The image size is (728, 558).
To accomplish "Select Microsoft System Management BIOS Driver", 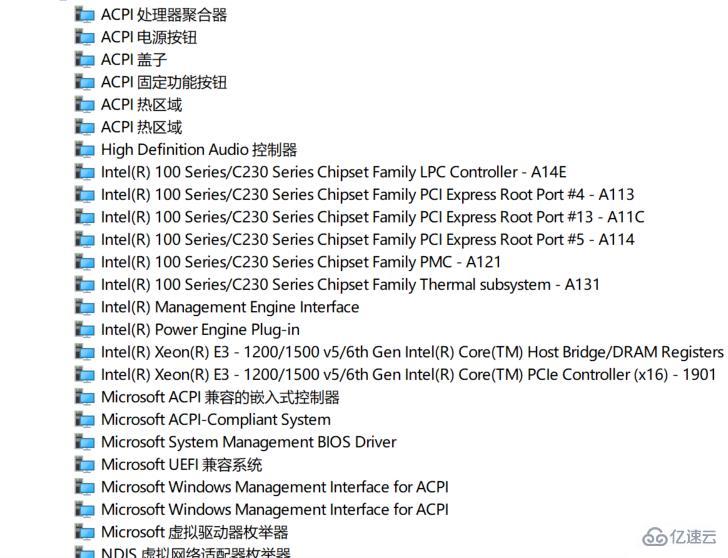I will click(x=248, y=442).
